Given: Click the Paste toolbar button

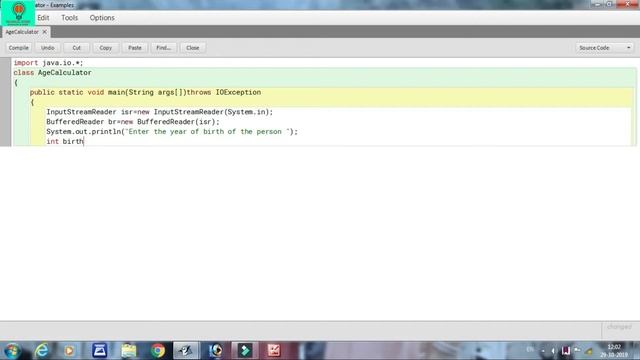Looking at the screenshot, I should [x=135, y=48].
